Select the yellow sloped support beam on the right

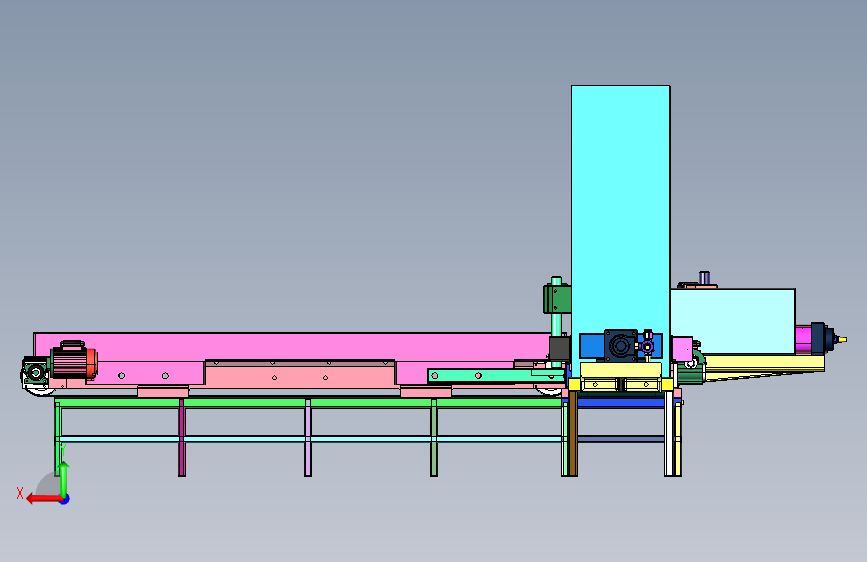[x=763, y=367]
